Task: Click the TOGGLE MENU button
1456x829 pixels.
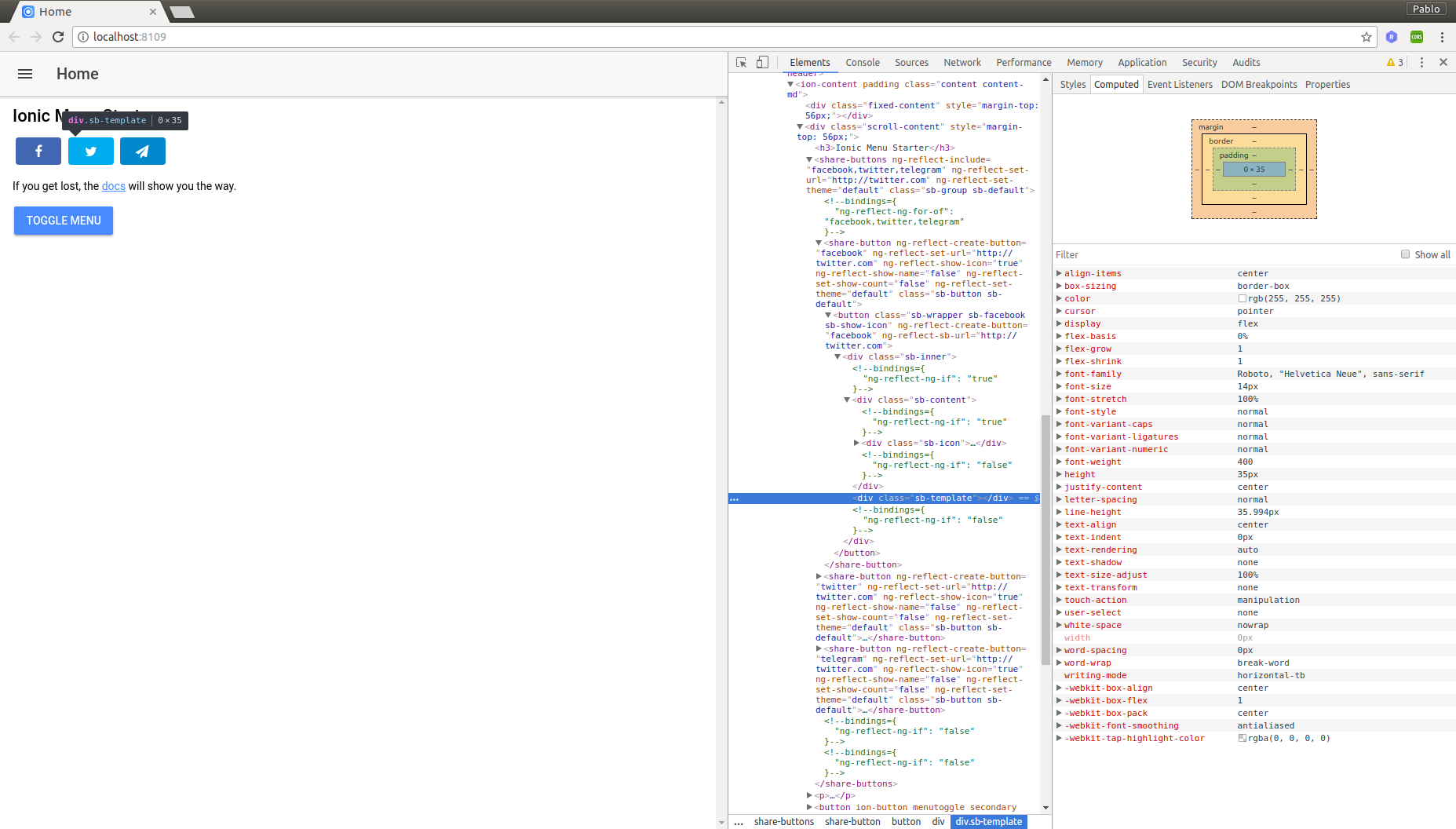Action: pos(64,221)
